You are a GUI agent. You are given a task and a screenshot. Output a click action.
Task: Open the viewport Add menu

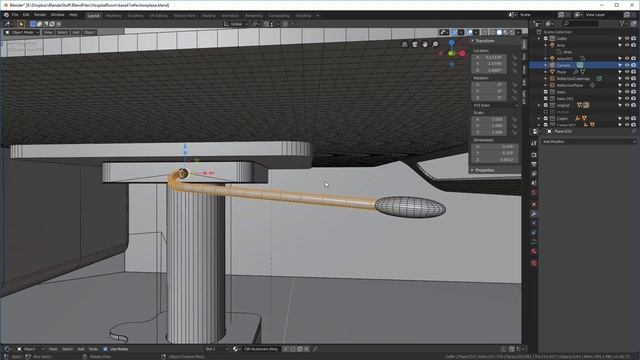point(76,32)
